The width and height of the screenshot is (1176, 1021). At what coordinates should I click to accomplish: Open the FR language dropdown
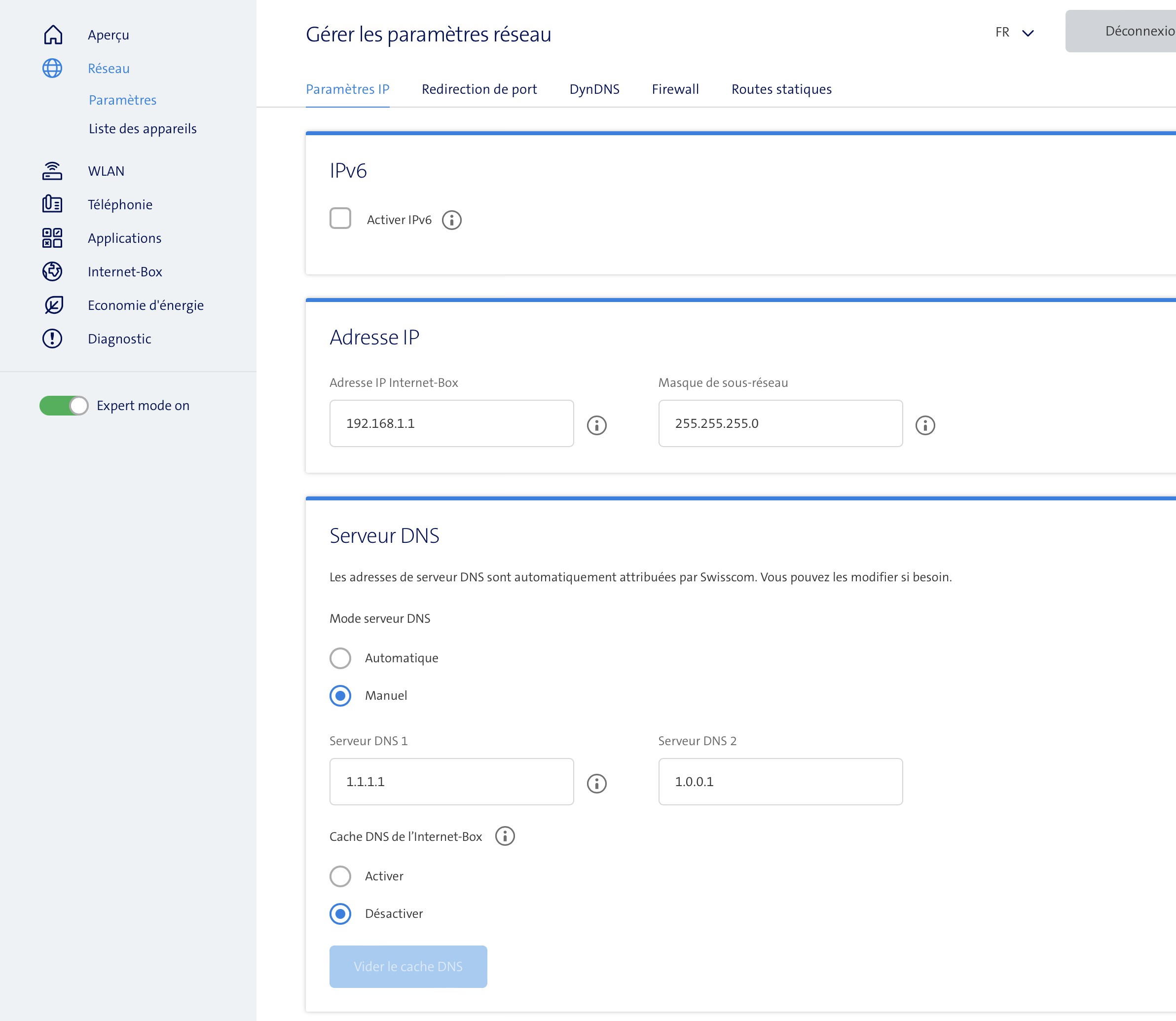pyautogui.click(x=1014, y=33)
